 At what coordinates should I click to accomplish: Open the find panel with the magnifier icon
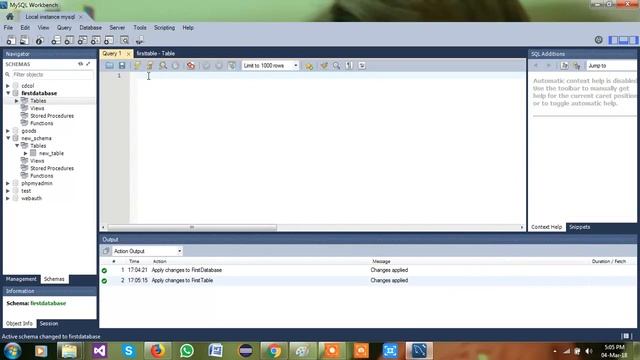click(336, 65)
